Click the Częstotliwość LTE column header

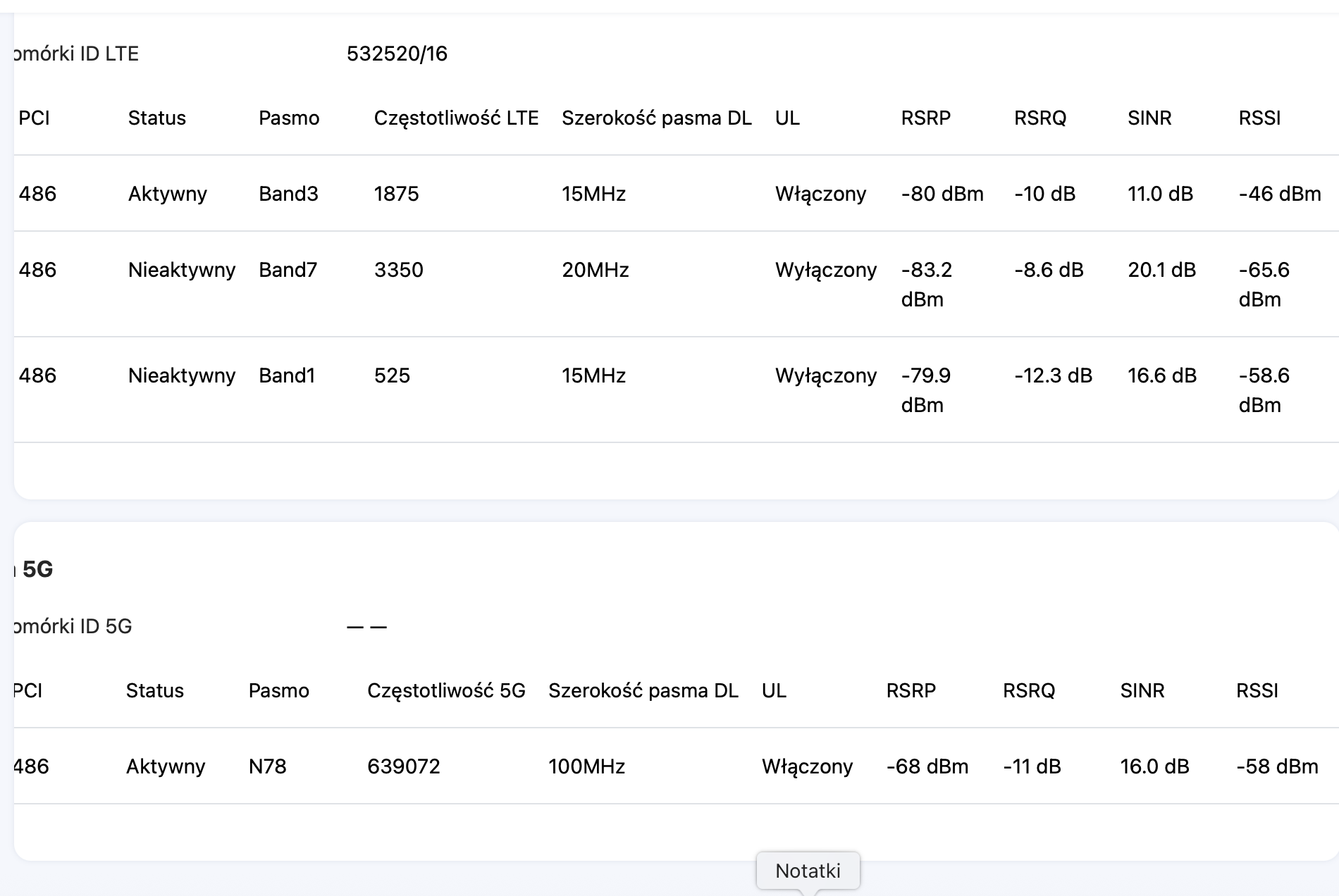coord(456,118)
